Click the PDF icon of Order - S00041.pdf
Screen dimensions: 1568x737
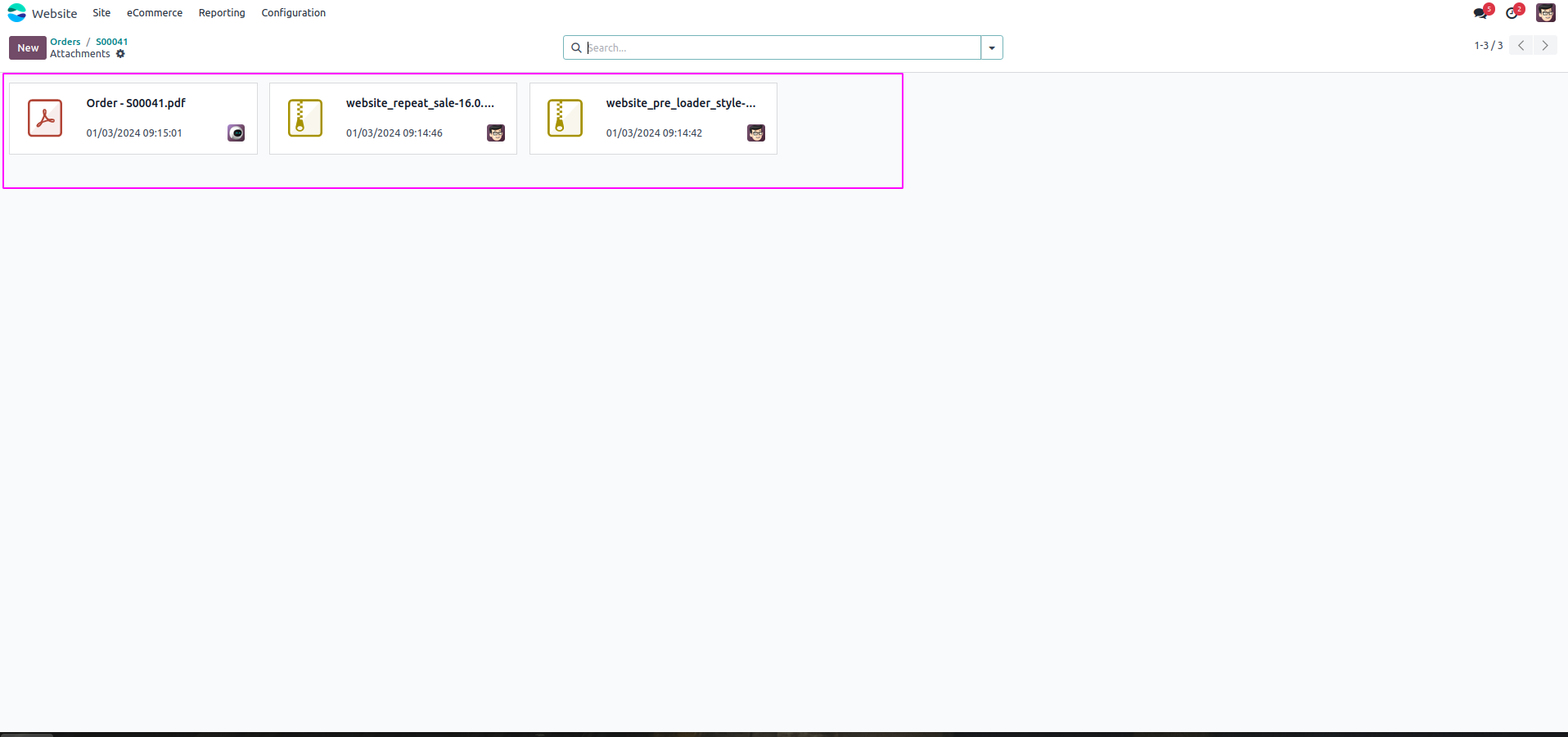click(x=45, y=118)
